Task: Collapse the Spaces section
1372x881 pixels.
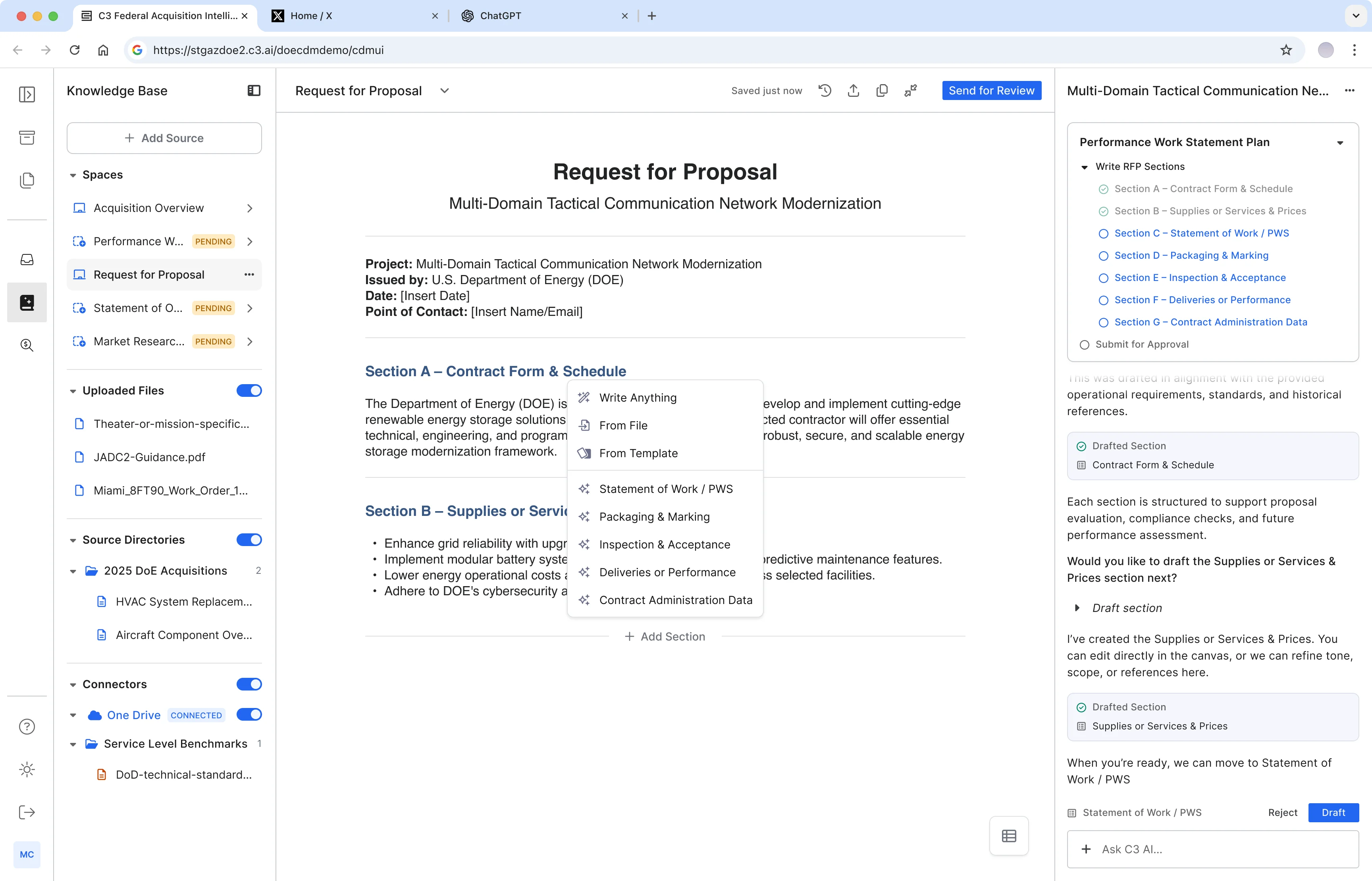Action: 73,175
